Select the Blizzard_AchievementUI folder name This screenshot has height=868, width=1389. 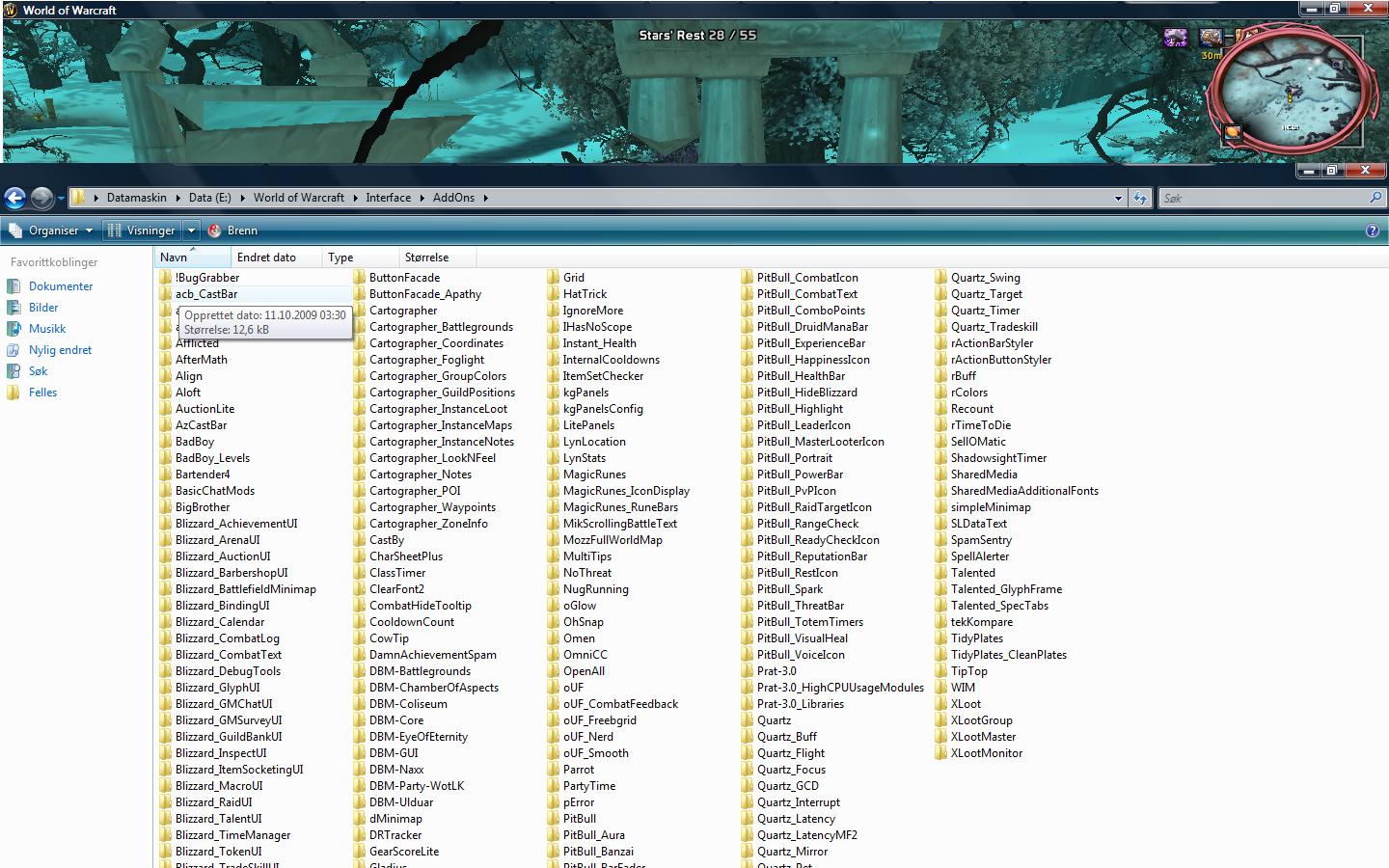point(236,524)
